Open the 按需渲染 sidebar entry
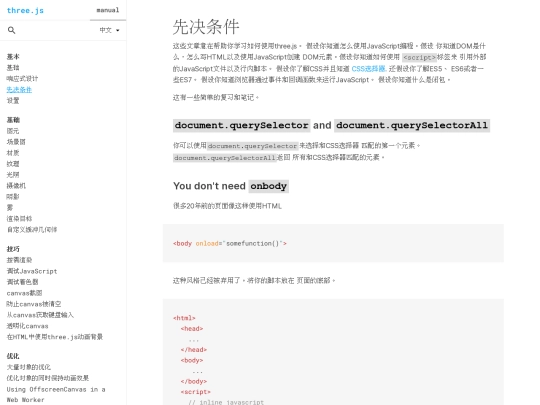 click(x=19, y=260)
